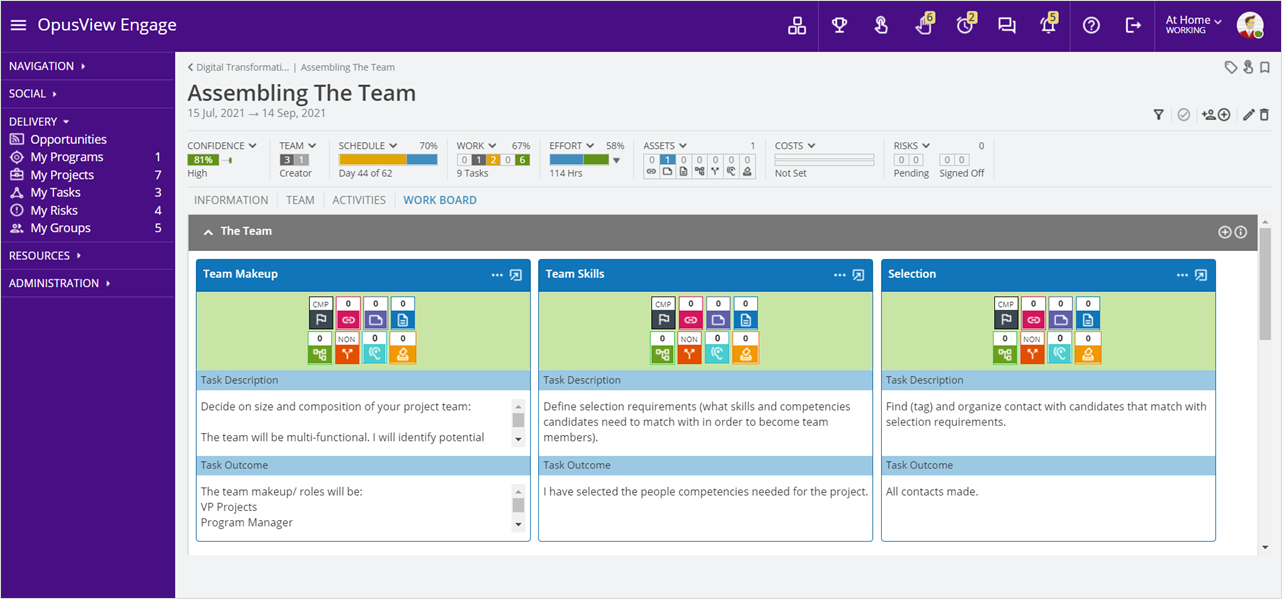Click the effort progress bar
1282x601 pixels.
click(x=579, y=159)
